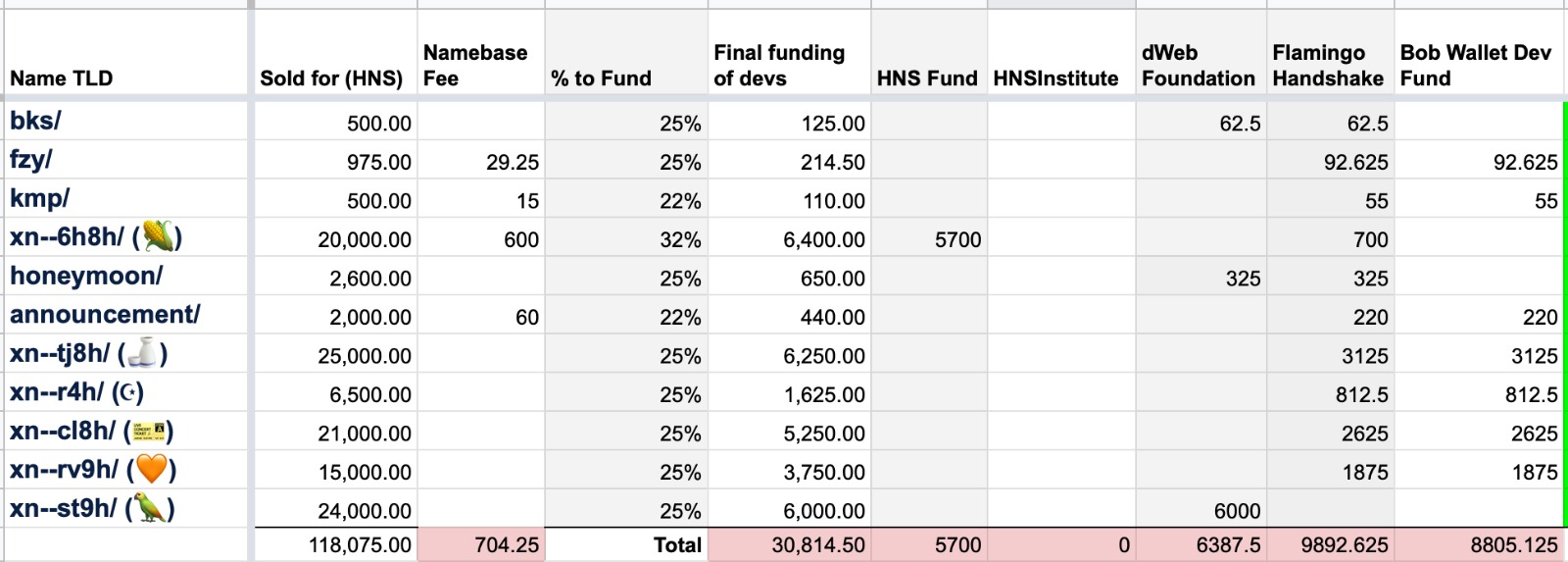Select the "Sold for (HNS)" column header
The image size is (1568, 562).
[331, 78]
